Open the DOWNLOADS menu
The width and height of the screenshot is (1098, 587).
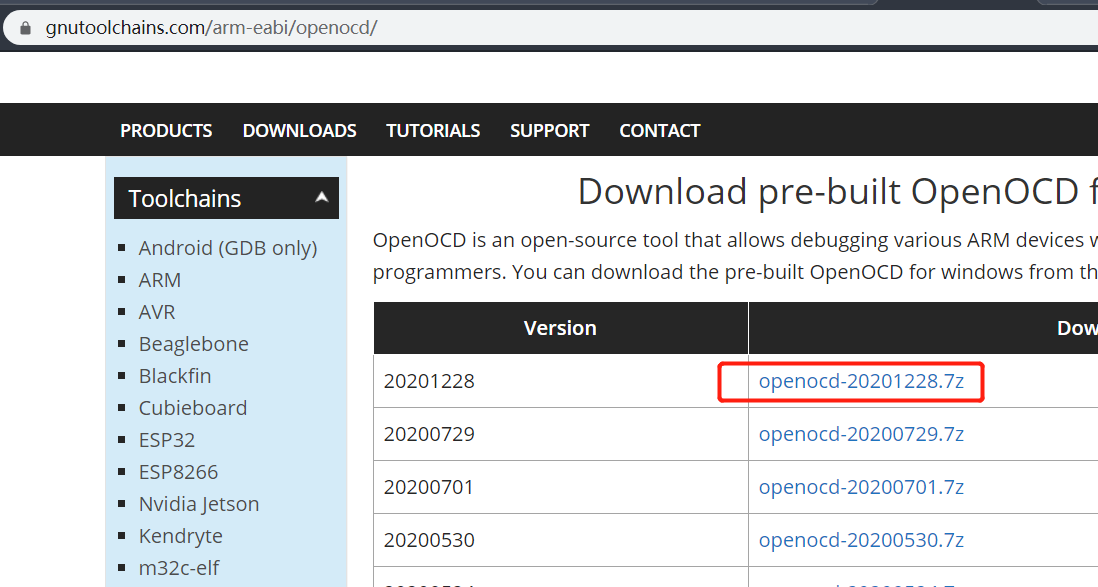click(299, 130)
